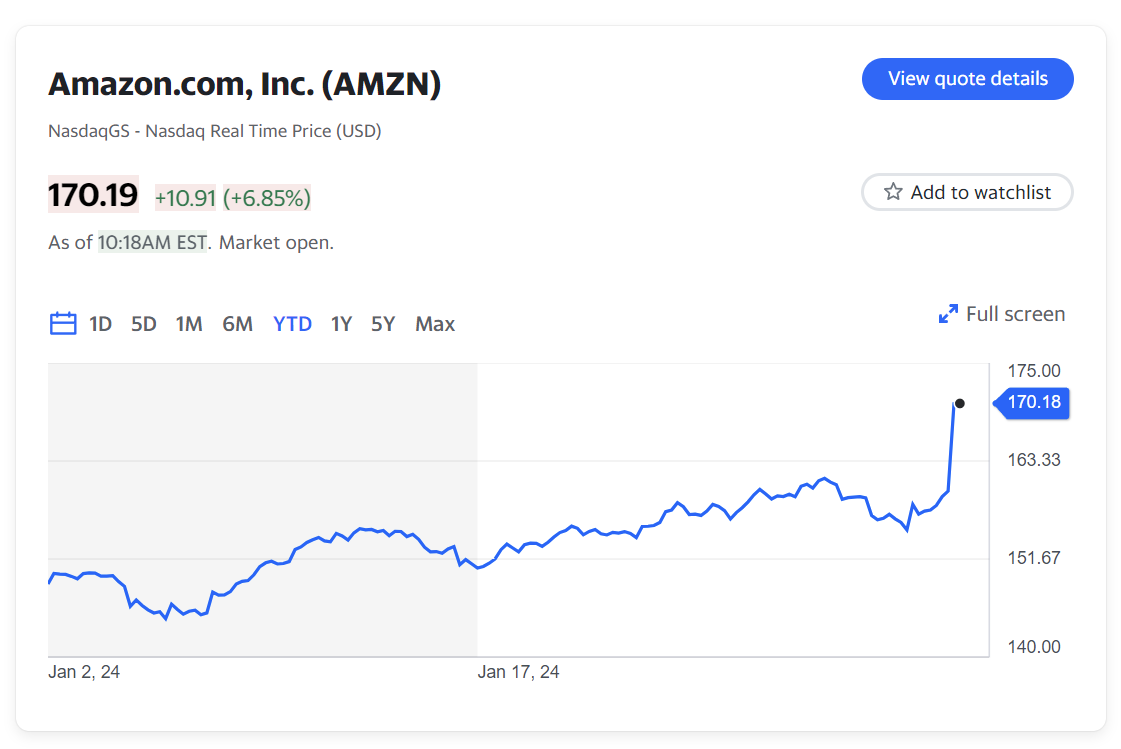Show the 5Y chart range

pos(383,324)
